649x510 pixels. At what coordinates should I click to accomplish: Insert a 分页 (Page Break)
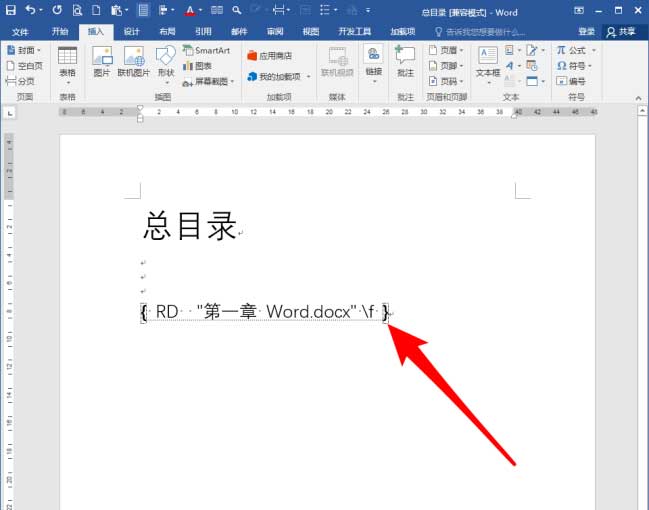21,81
